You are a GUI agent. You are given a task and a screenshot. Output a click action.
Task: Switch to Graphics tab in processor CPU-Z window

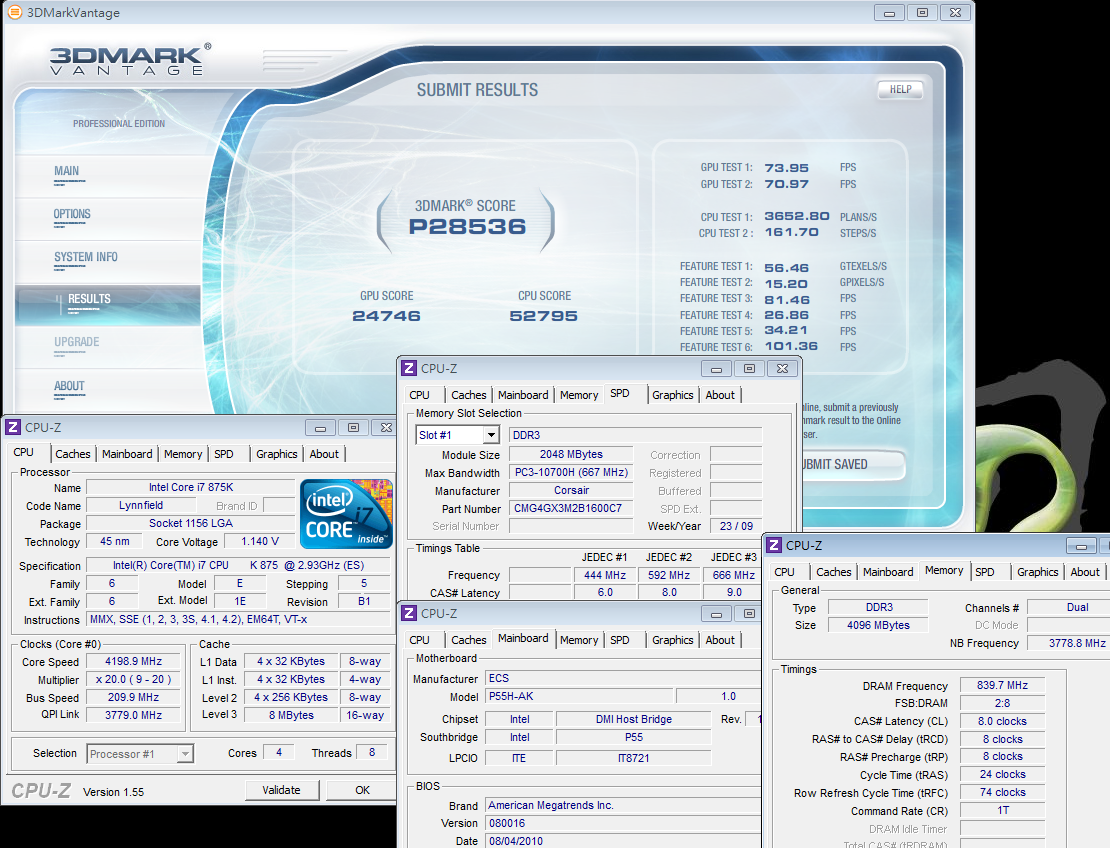pyautogui.click(x=277, y=454)
